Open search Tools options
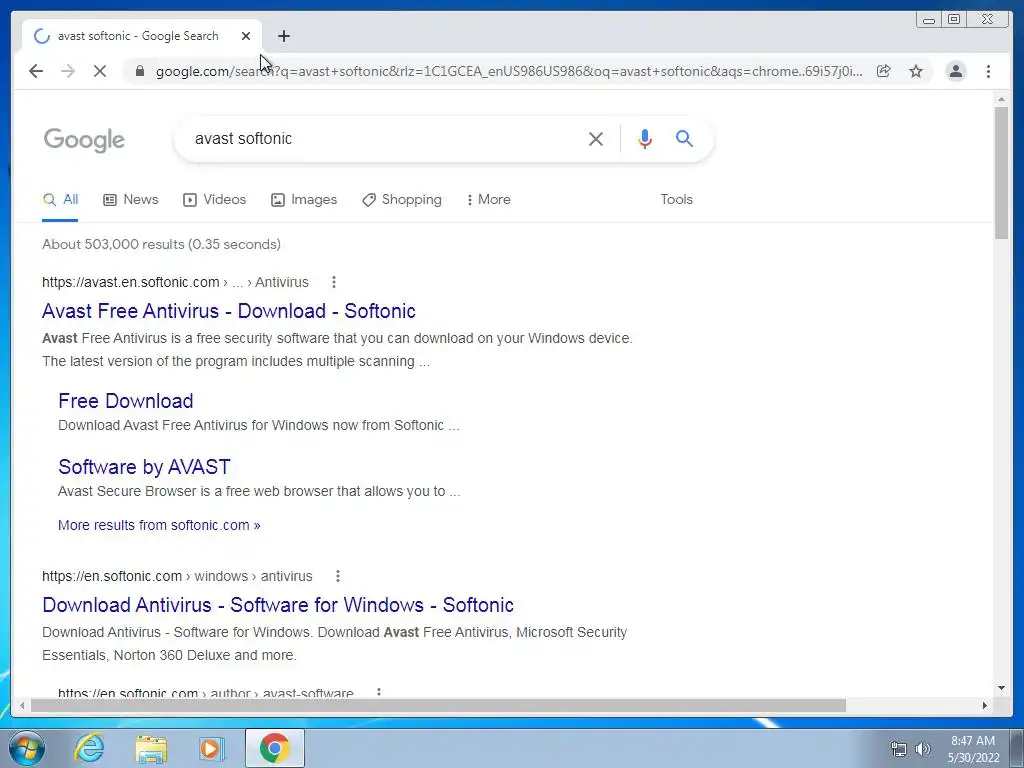 point(677,200)
